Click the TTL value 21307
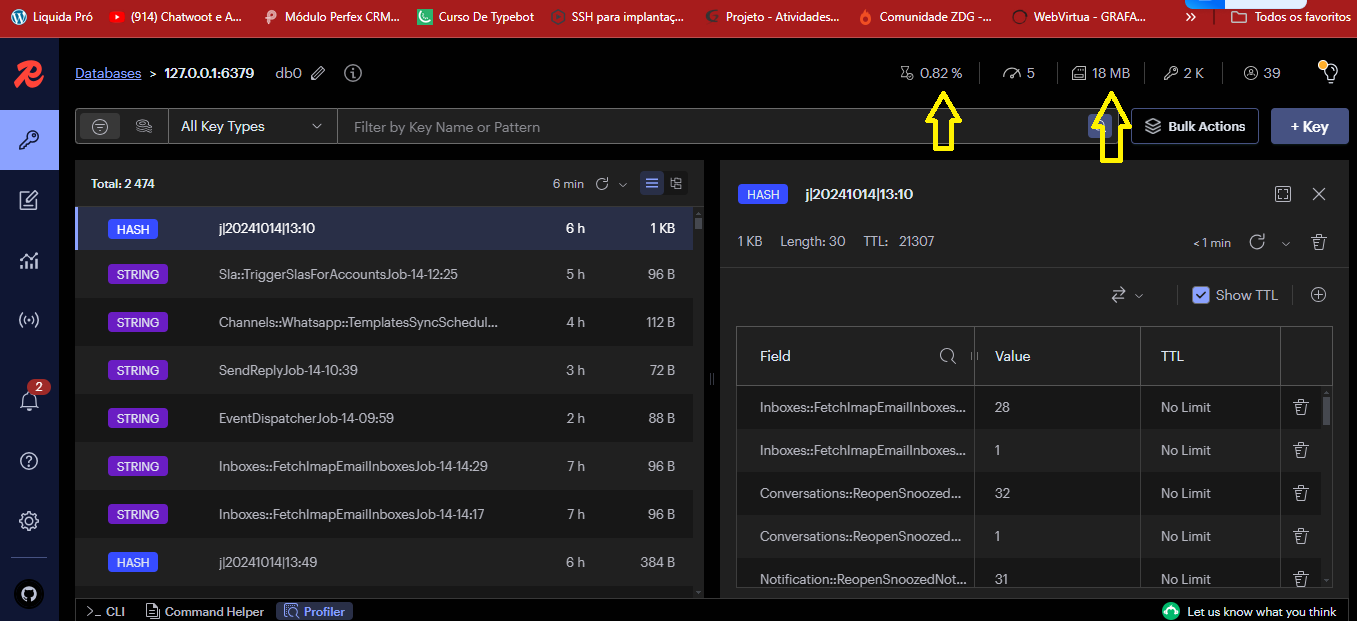The height and width of the screenshot is (621, 1357). (917, 241)
